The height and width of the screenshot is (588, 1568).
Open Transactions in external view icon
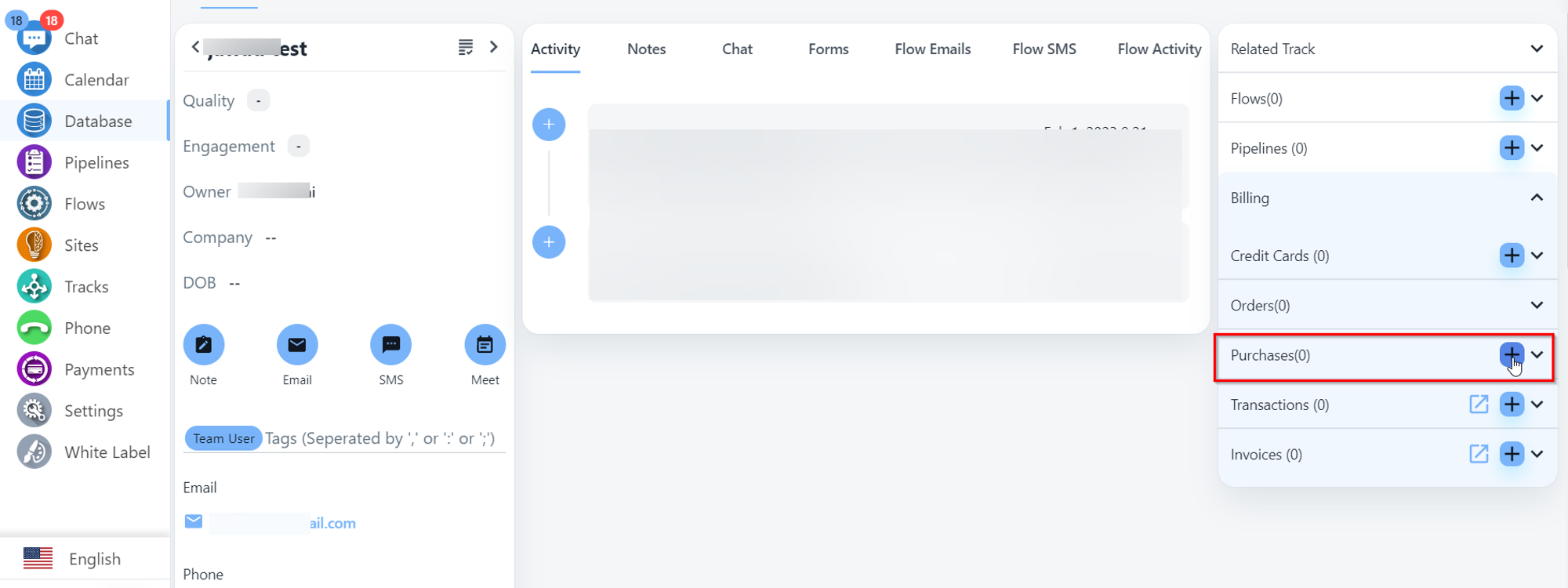[1479, 405]
